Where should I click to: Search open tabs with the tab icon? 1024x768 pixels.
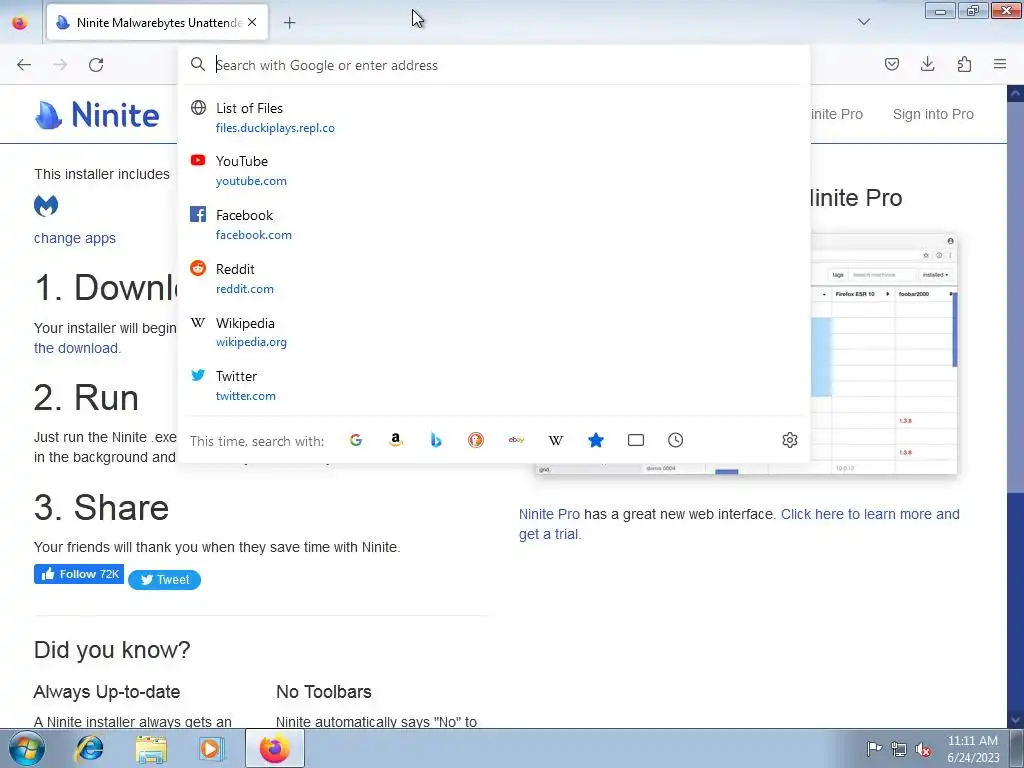pyautogui.click(x=635, y=440)
